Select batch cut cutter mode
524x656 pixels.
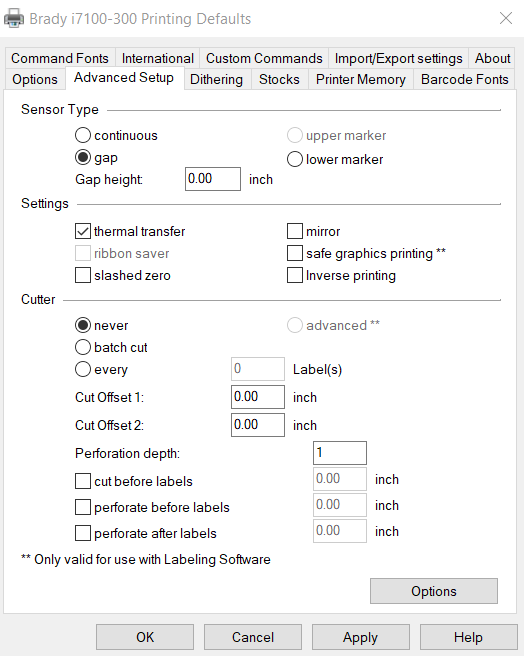(83, 347)
